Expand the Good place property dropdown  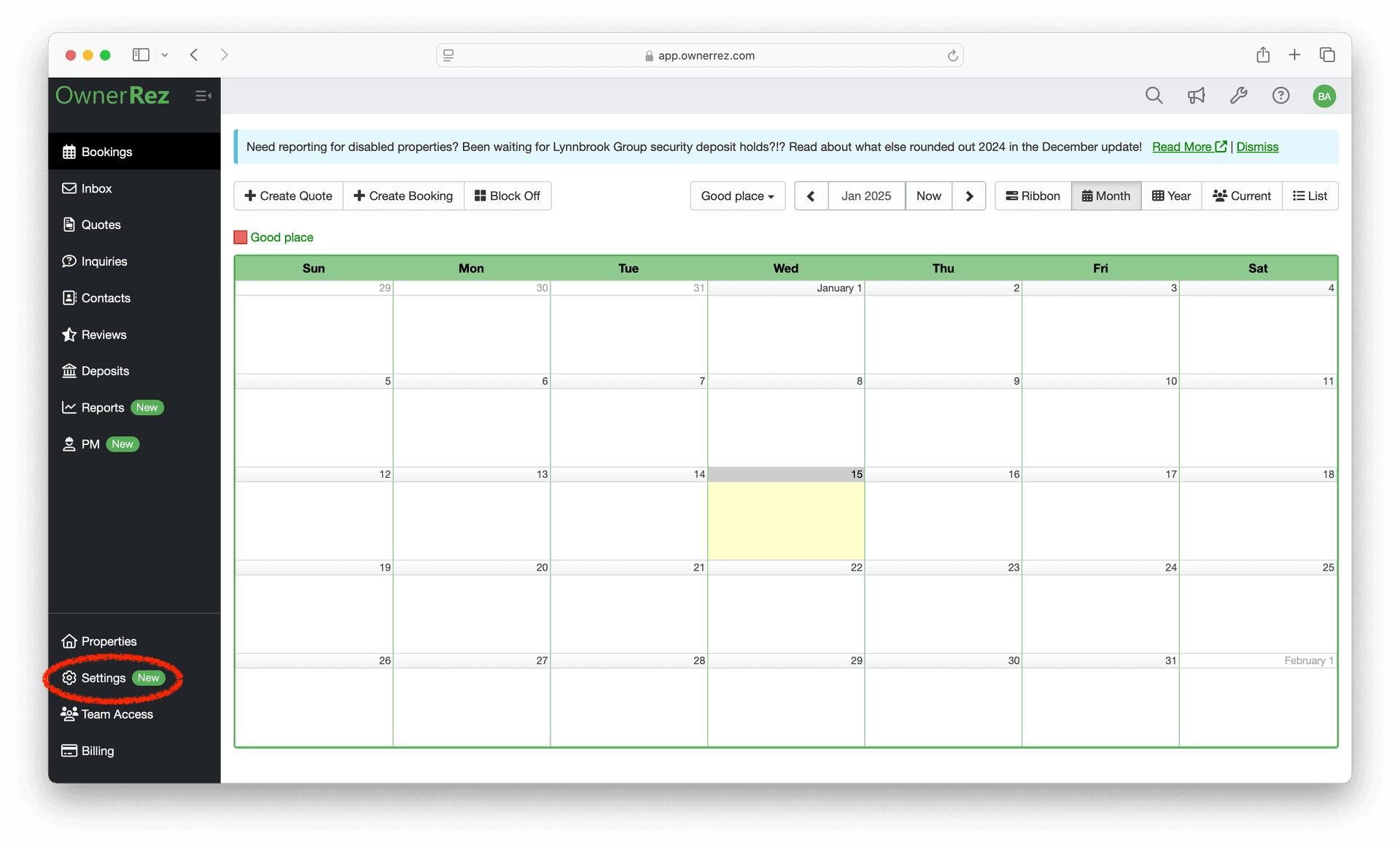tap(737, 196)
